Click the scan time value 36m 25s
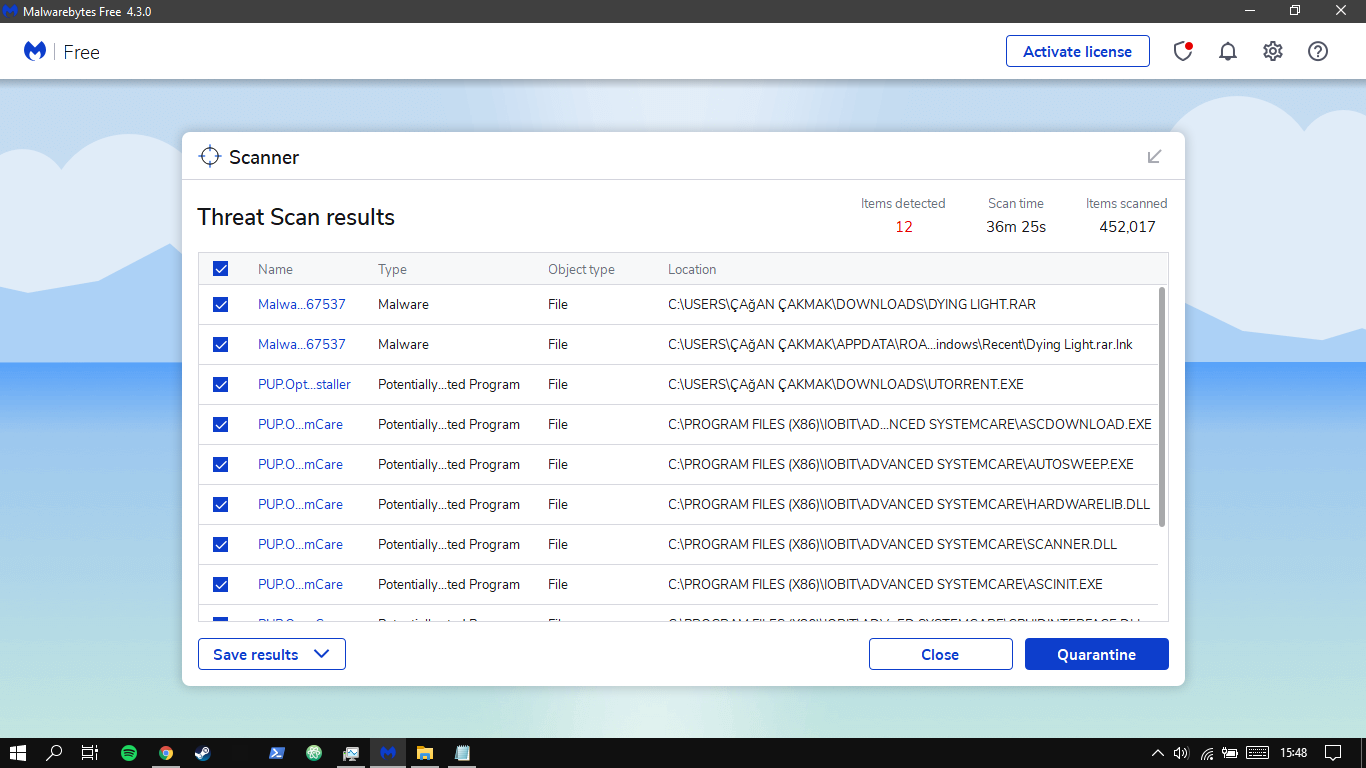1366x768 pixels. click(x=1016, y=227)
